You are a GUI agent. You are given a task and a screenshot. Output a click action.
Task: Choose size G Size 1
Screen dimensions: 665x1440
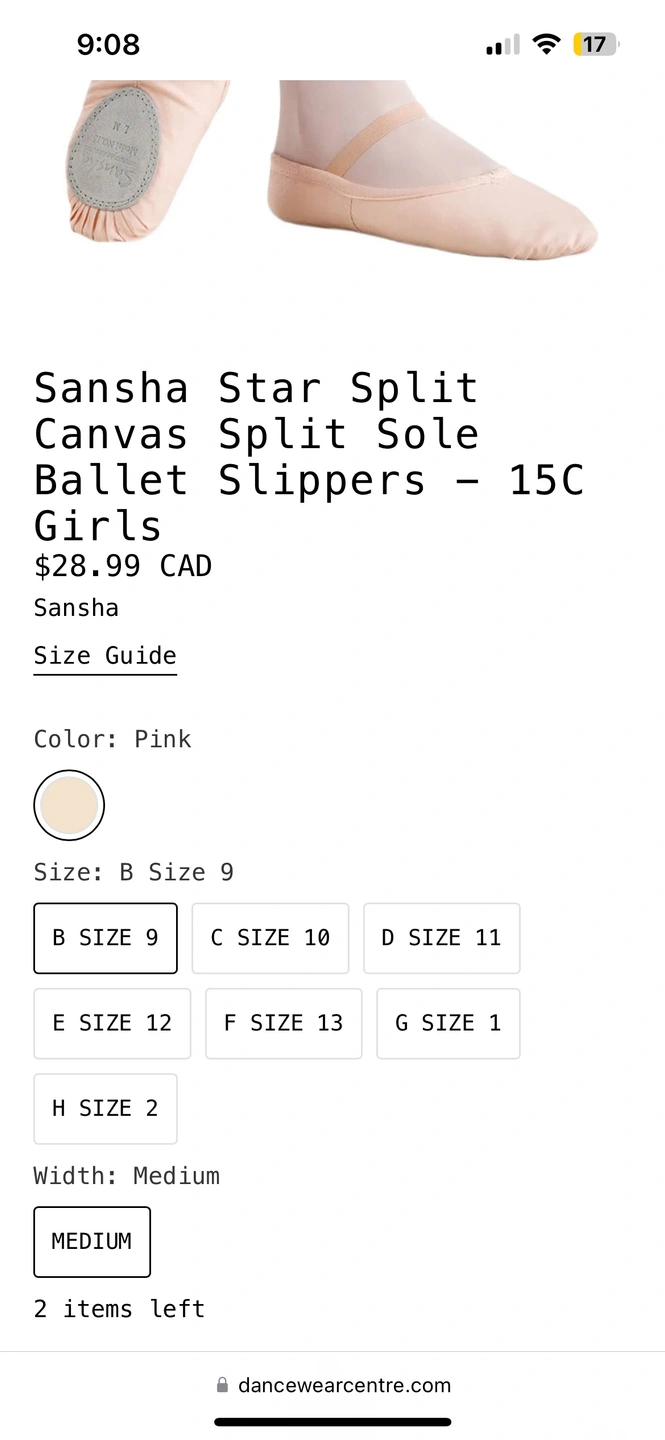[448, 1023]
